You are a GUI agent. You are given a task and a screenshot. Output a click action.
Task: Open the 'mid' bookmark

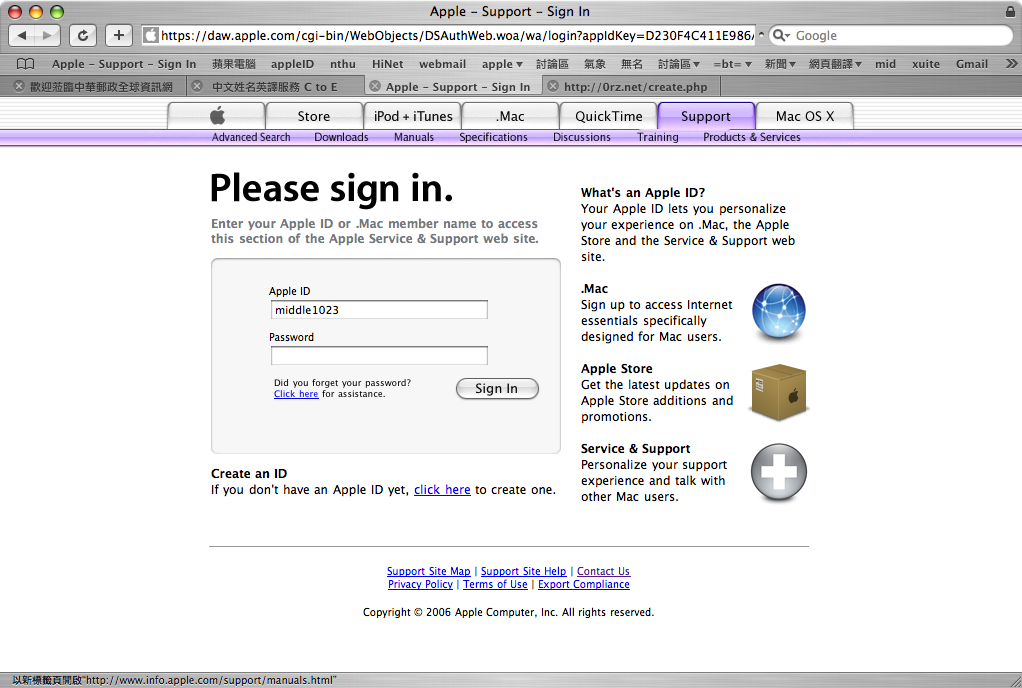point(885,64)
